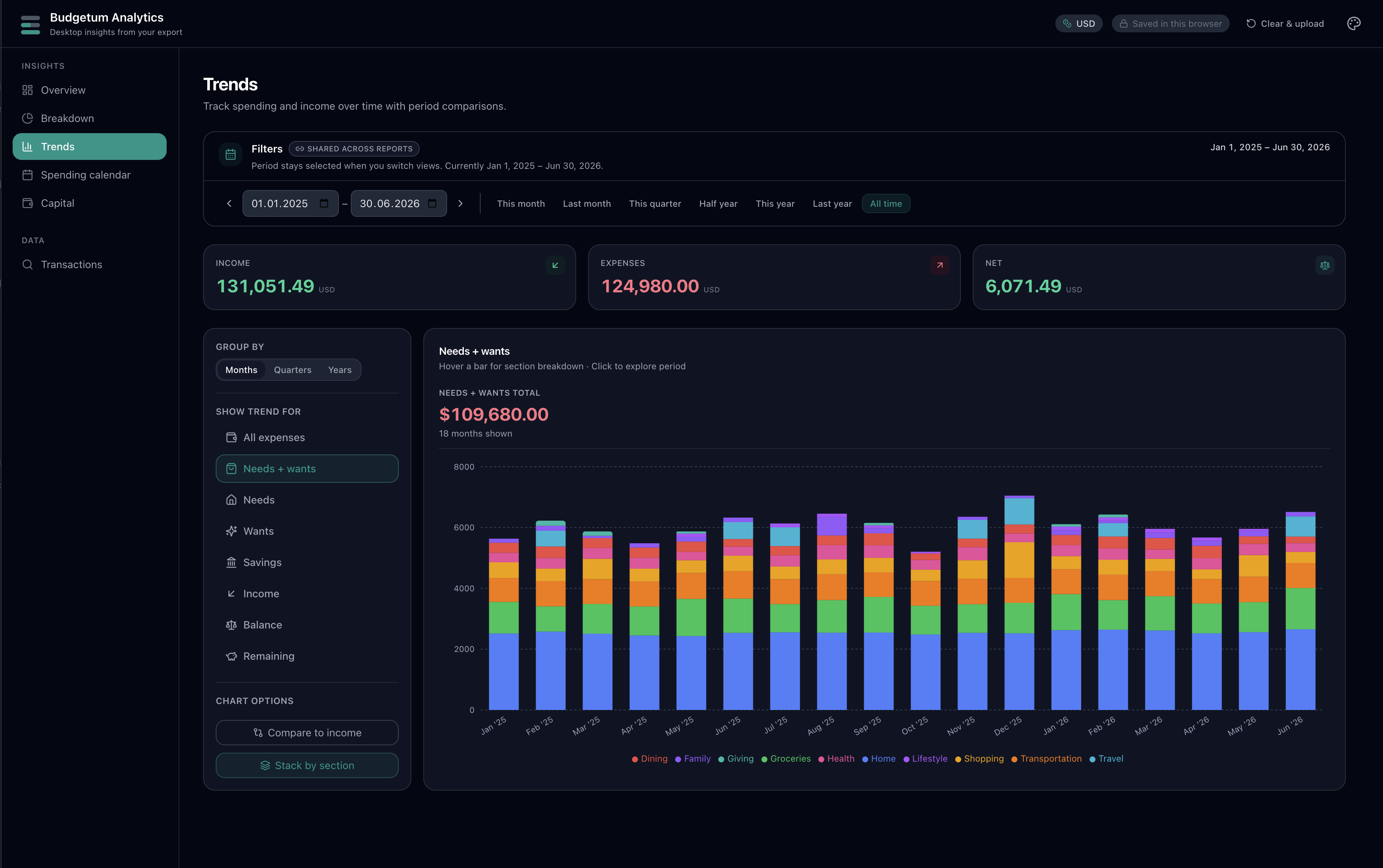Image resolution: width=1383 pixels, height=868 pixels.
Task: Go to previous period with left chevron
Action: (229, 203)
